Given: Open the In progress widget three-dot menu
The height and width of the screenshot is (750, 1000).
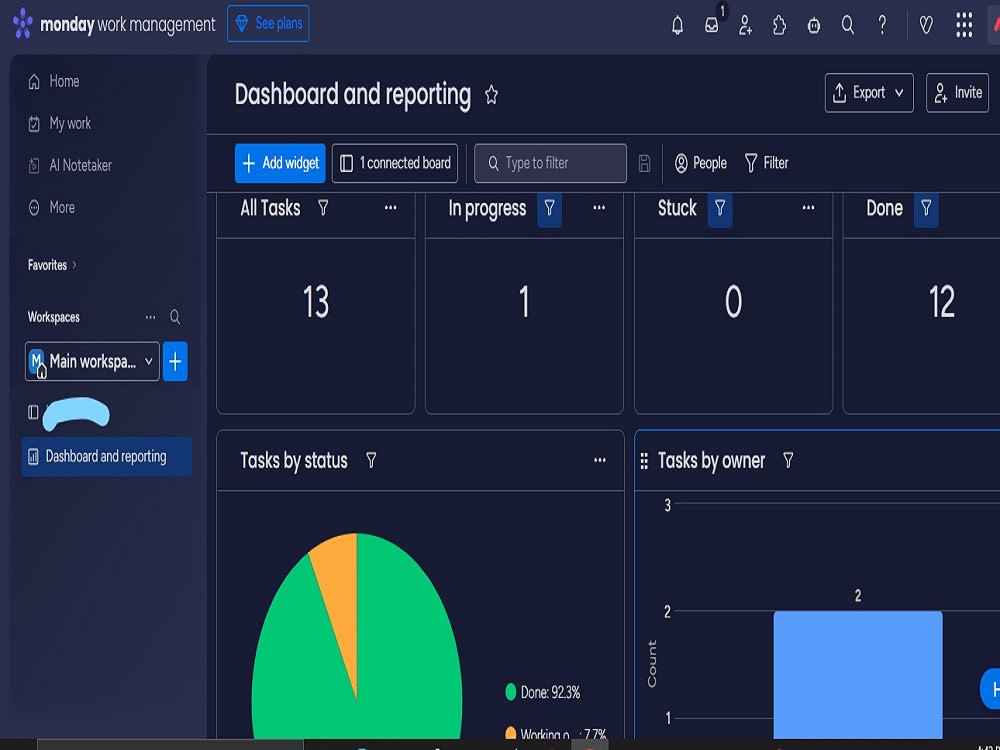Looking at the screenshot, I should pyautogui.click(x=599, y=208).
